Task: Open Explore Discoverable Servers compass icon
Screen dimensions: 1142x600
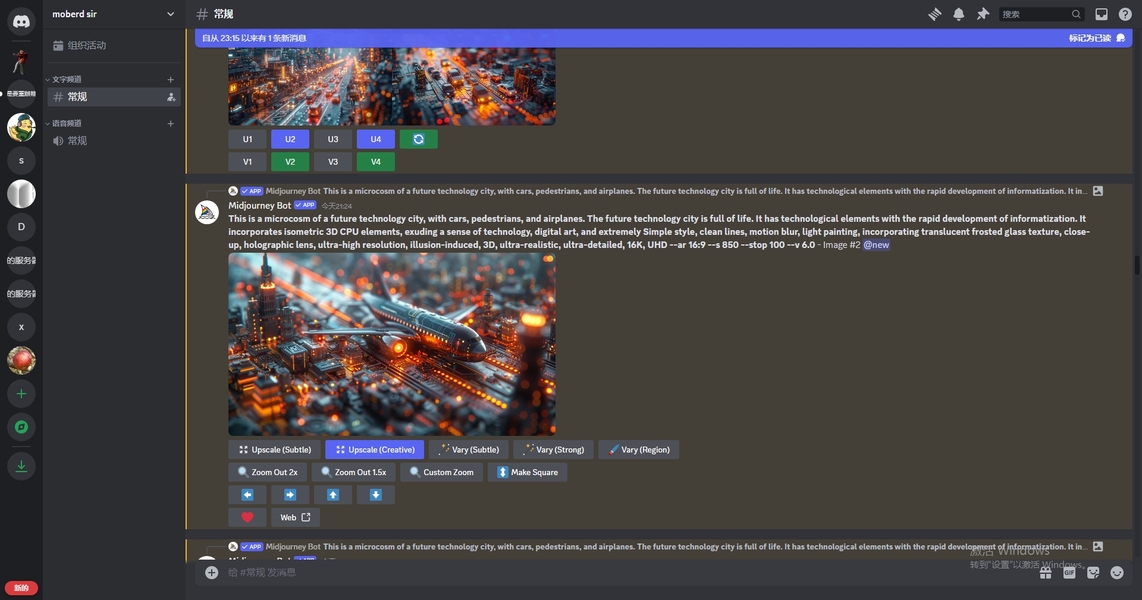Action: (x=21, y=427)
